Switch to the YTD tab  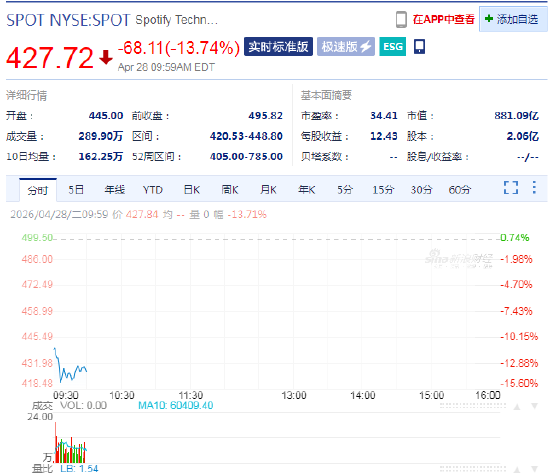tap(153, 190)
